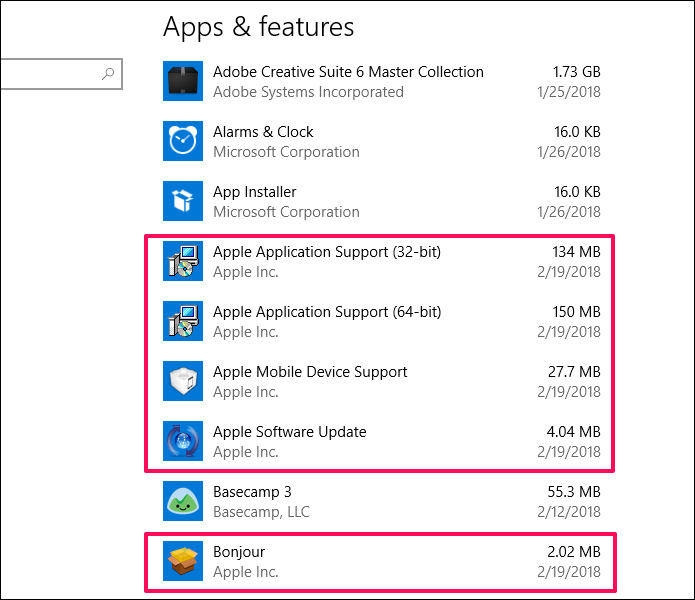Viewport: 695px width, 600px height.
Task: Select Adobe Creative Suite 6 Master Collection
Action: coord(348,72)
